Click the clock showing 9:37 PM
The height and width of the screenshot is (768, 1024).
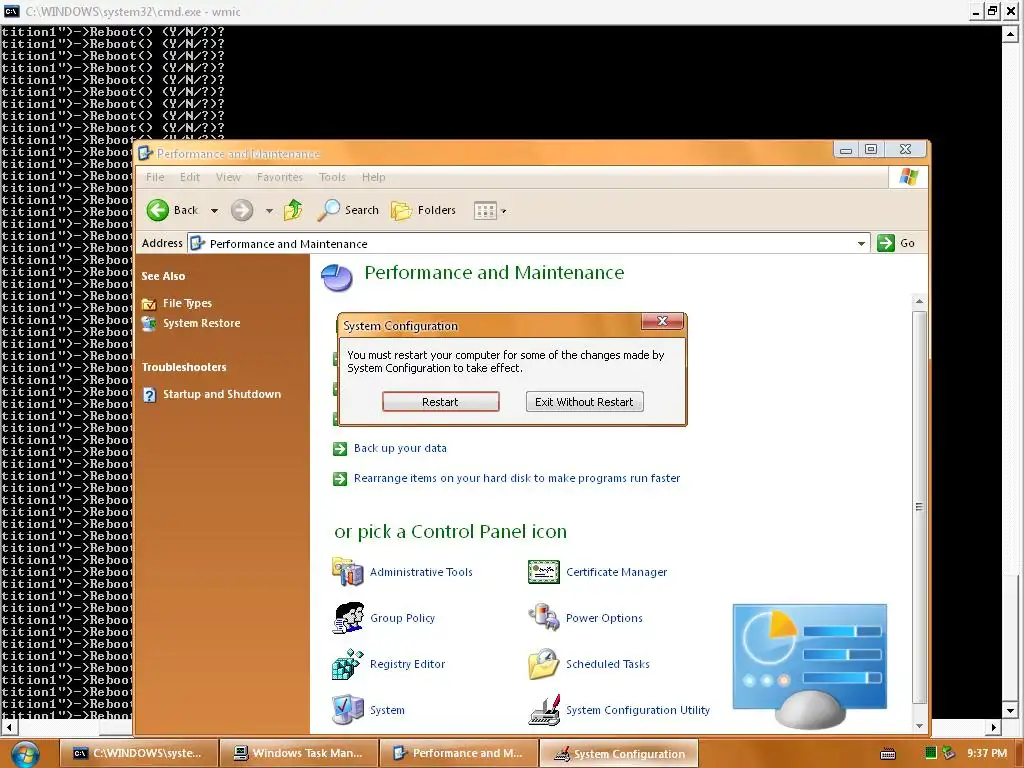click(987, 753)
